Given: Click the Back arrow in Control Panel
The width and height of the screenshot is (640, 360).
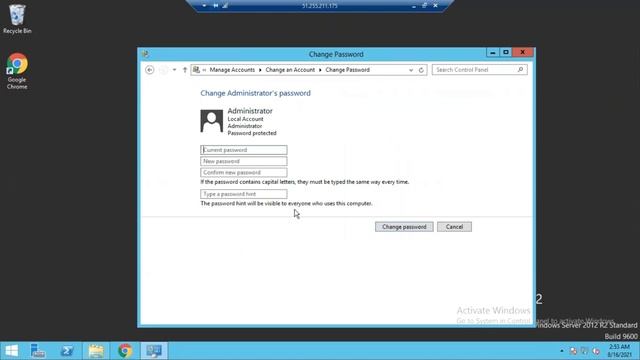Looking at the screenshot, I should click(150, 70).
